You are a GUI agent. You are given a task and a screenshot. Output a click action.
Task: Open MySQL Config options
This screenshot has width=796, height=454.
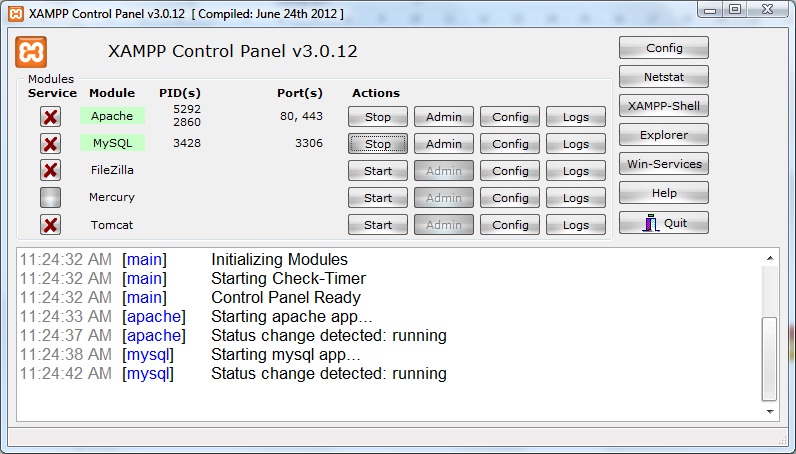point(510,144)
